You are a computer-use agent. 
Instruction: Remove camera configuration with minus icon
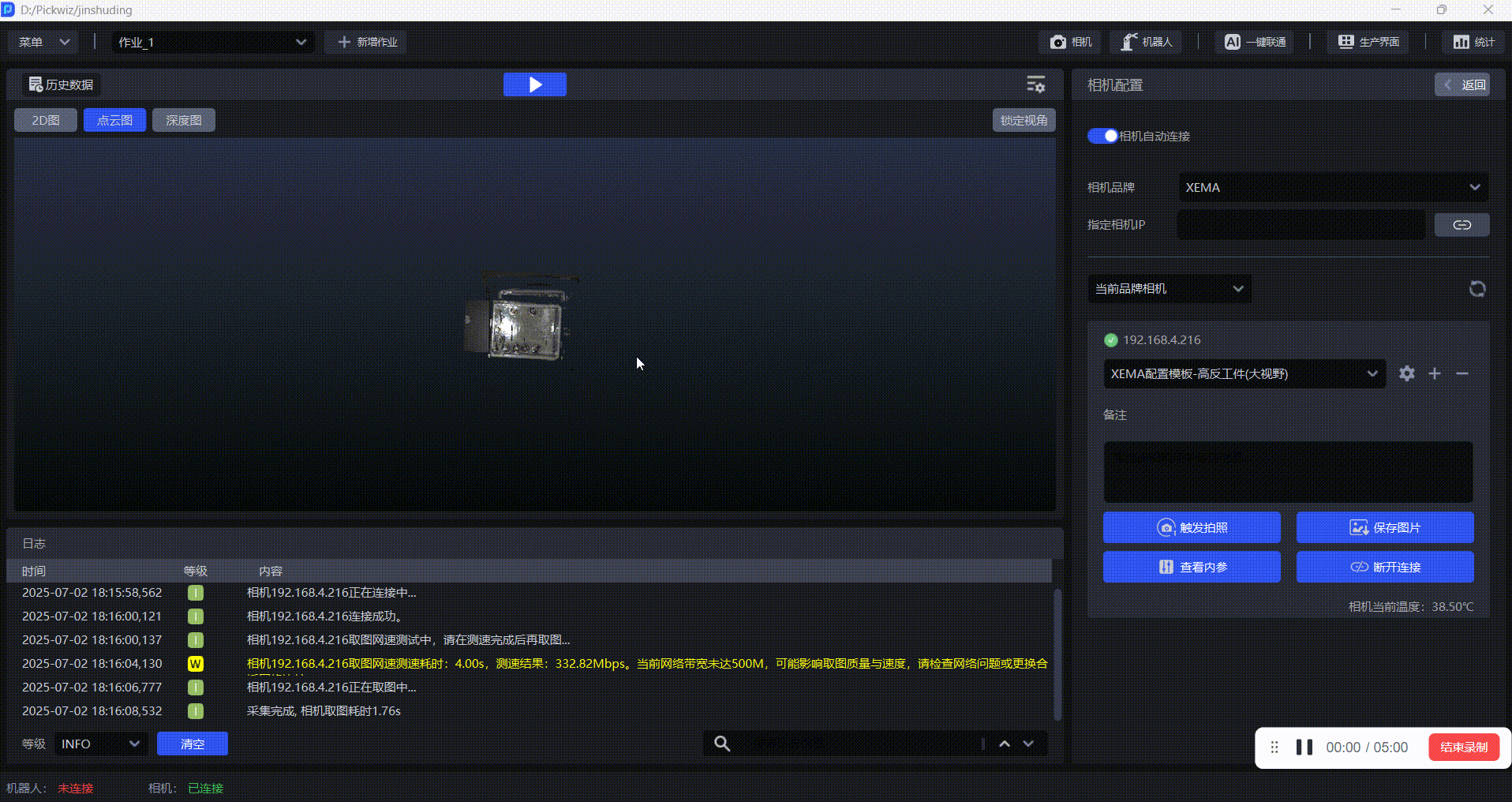1462,373
